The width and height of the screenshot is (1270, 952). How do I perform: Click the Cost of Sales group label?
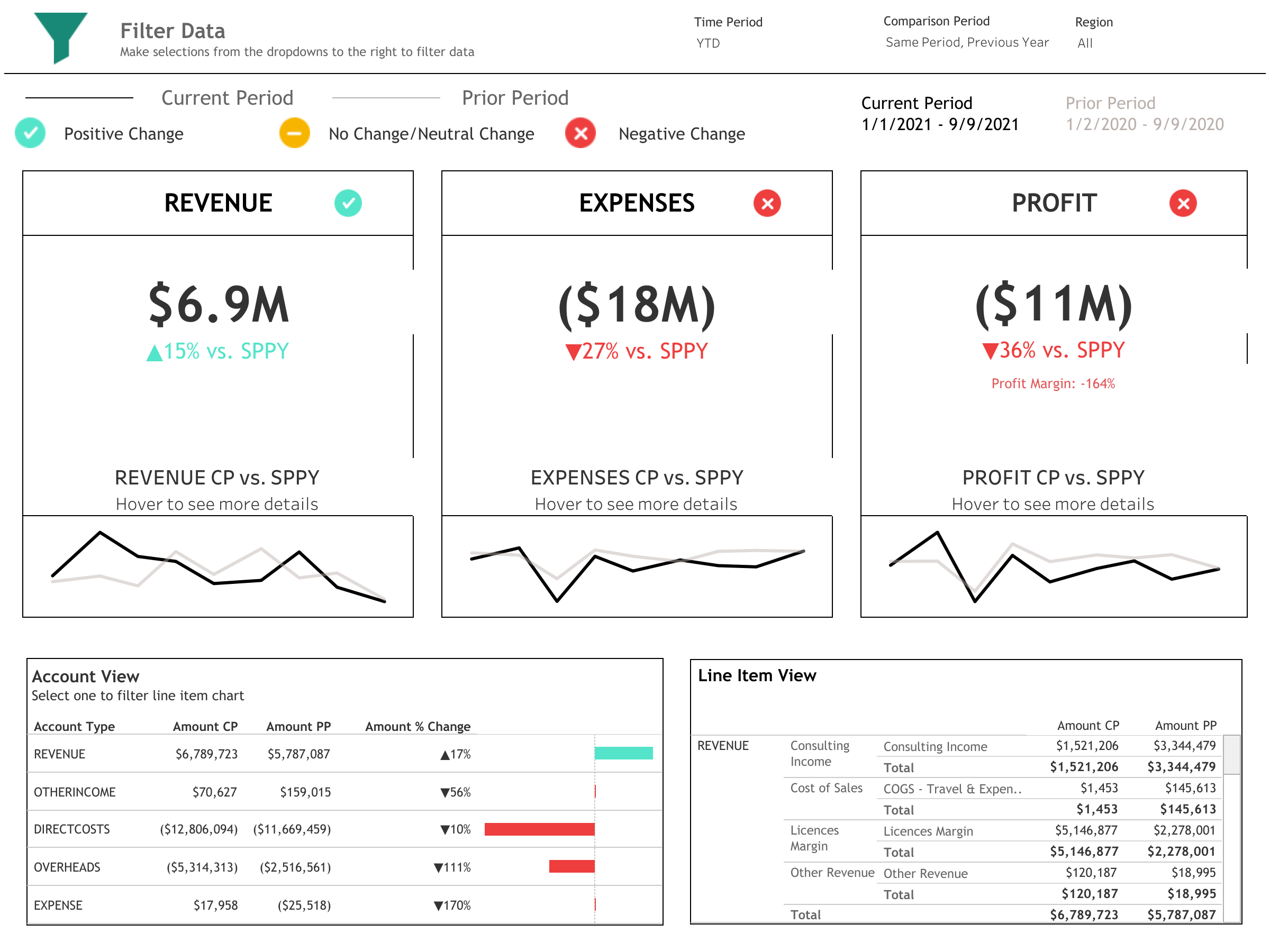click(x=826, y=788)
